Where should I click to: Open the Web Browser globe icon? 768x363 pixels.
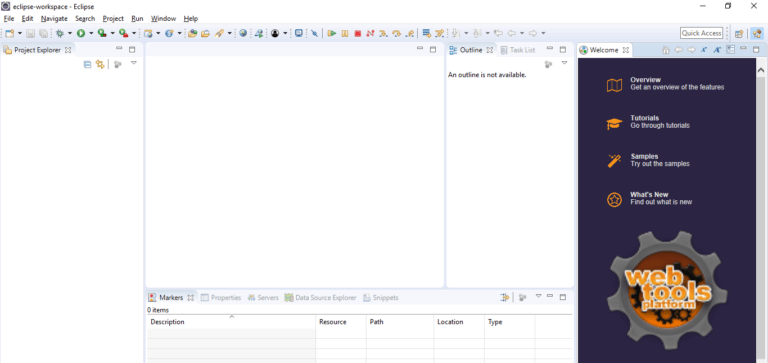(243, 33)
